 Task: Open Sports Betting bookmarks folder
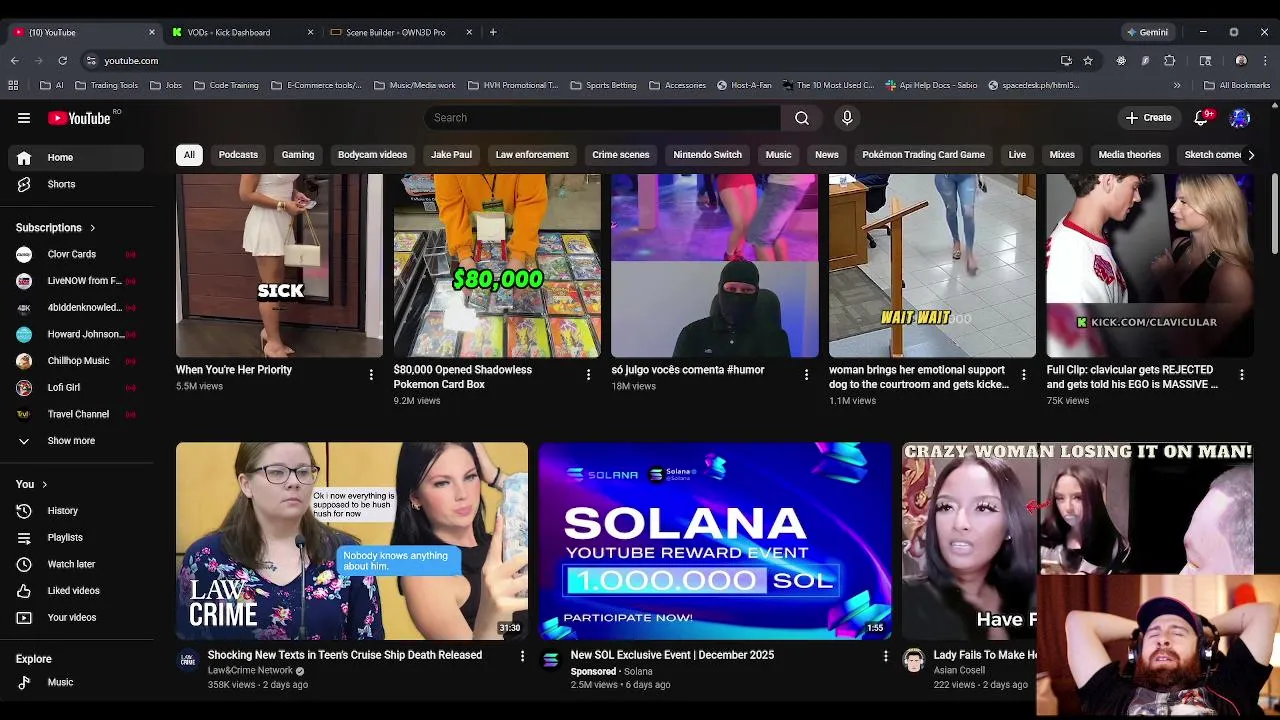click(603, 85)
